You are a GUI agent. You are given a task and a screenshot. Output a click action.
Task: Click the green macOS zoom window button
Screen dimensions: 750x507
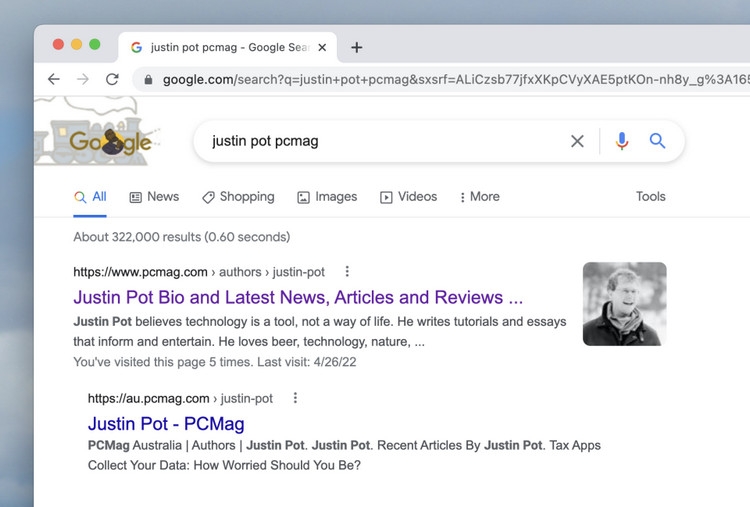(95, 44)
